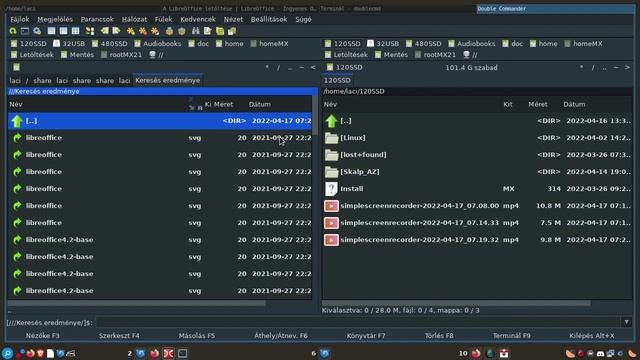Viewport: 640px width, 360px height.
Task: Open the left panel drive list button
Action: [16, 67]
